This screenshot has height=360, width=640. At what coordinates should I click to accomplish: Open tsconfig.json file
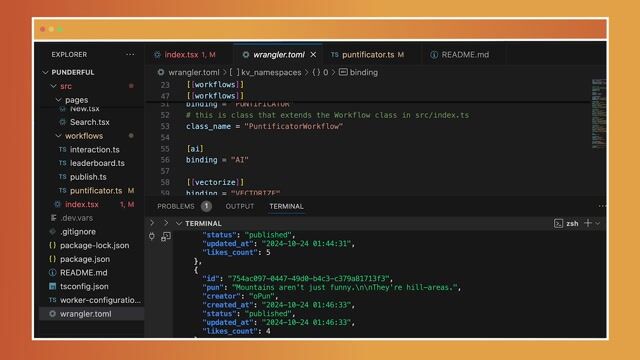pyautogui.click(x=84, y=287)
